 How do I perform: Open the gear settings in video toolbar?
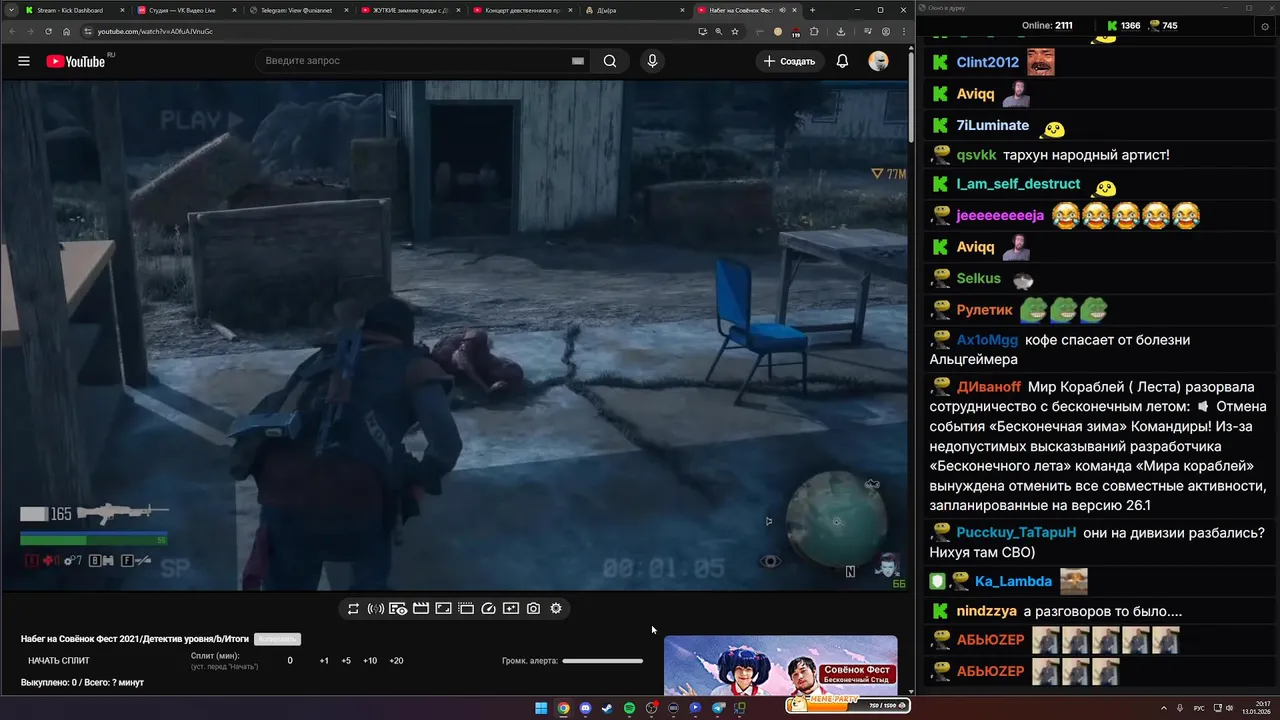pos(556,608)
